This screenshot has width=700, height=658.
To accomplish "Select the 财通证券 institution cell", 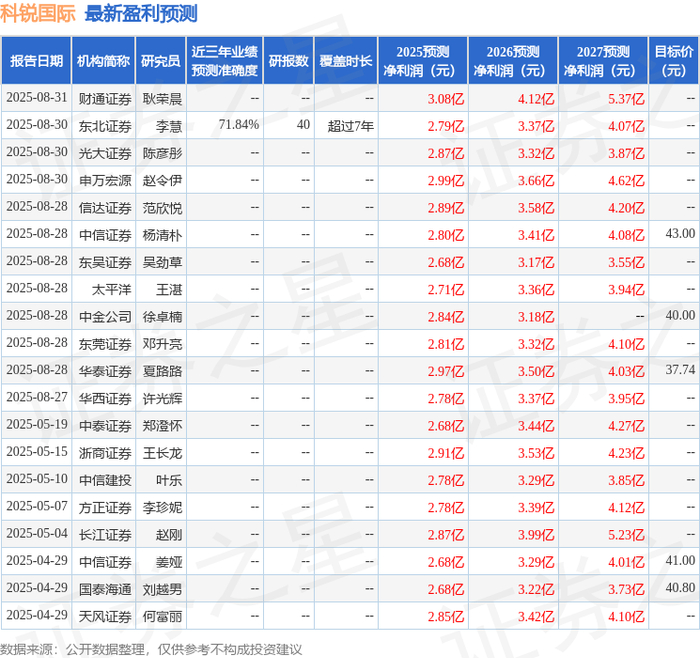I will click(105, 99).
